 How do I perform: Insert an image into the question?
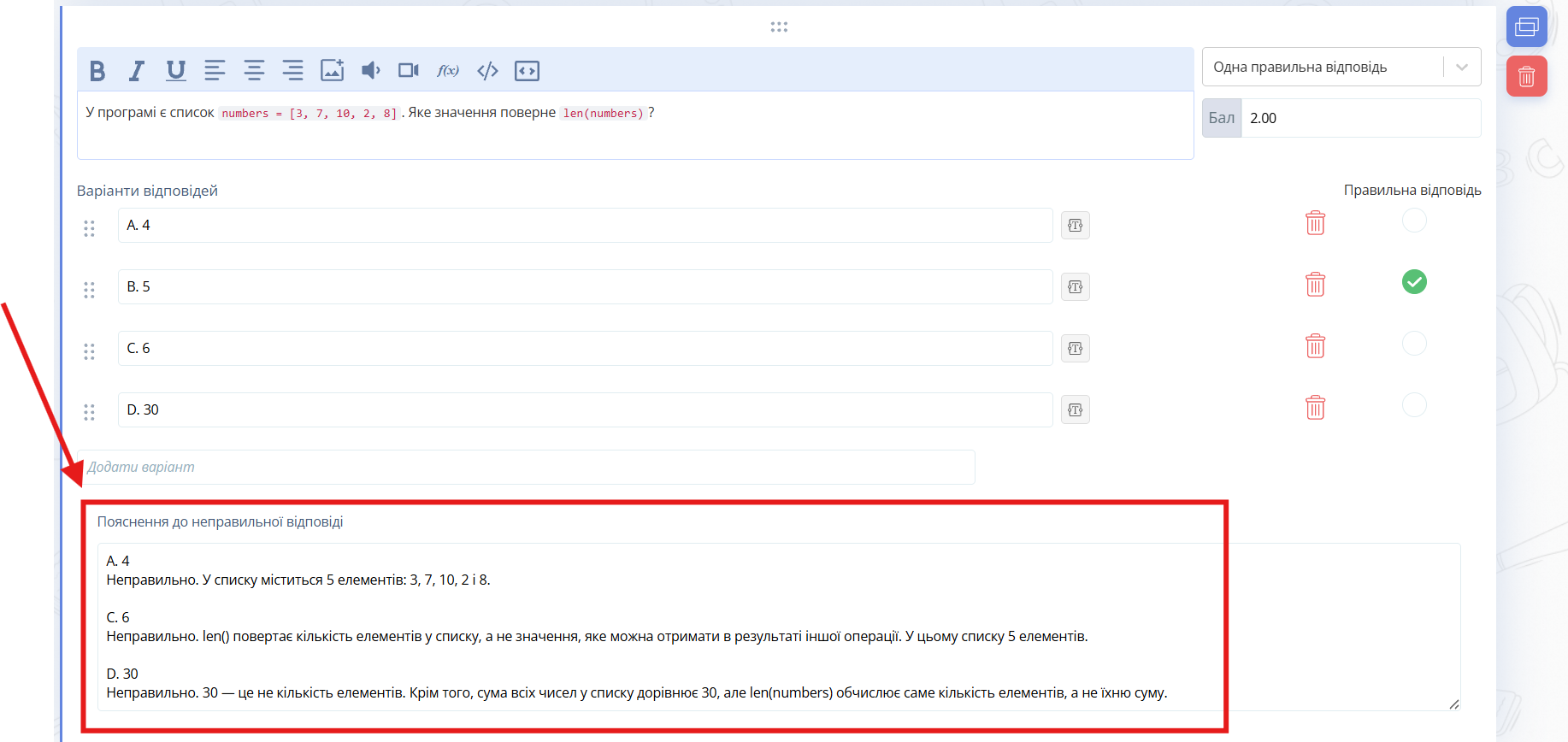[x=332, y=70]
